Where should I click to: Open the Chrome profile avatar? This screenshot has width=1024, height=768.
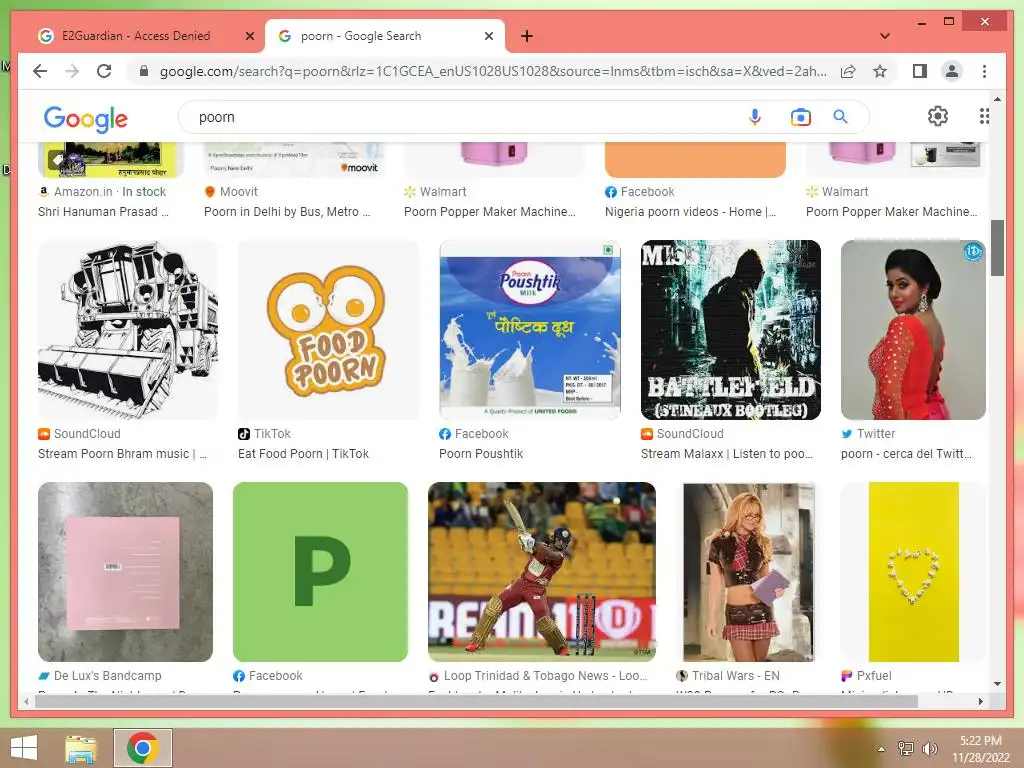click(952, 71)
